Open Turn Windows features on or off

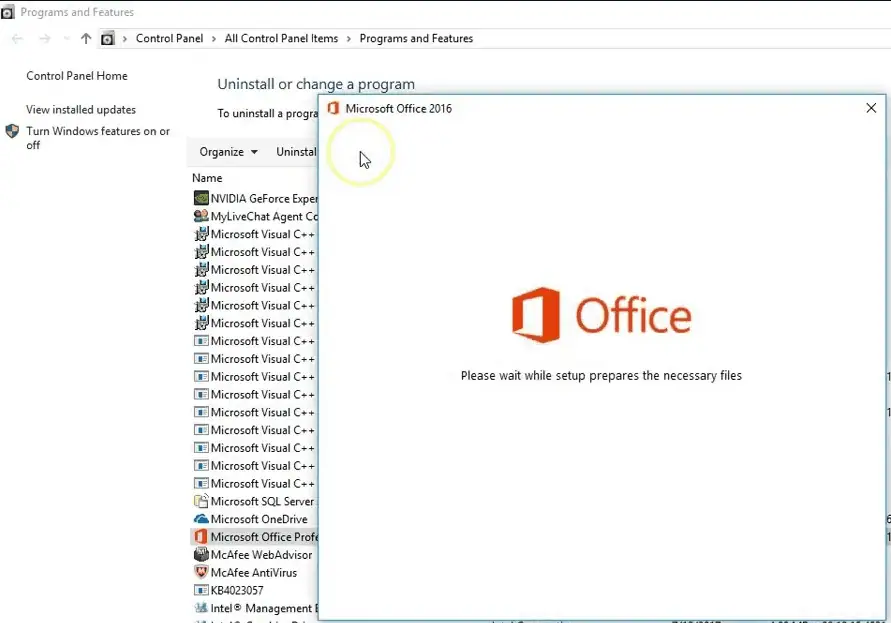(x=98, y=138)
